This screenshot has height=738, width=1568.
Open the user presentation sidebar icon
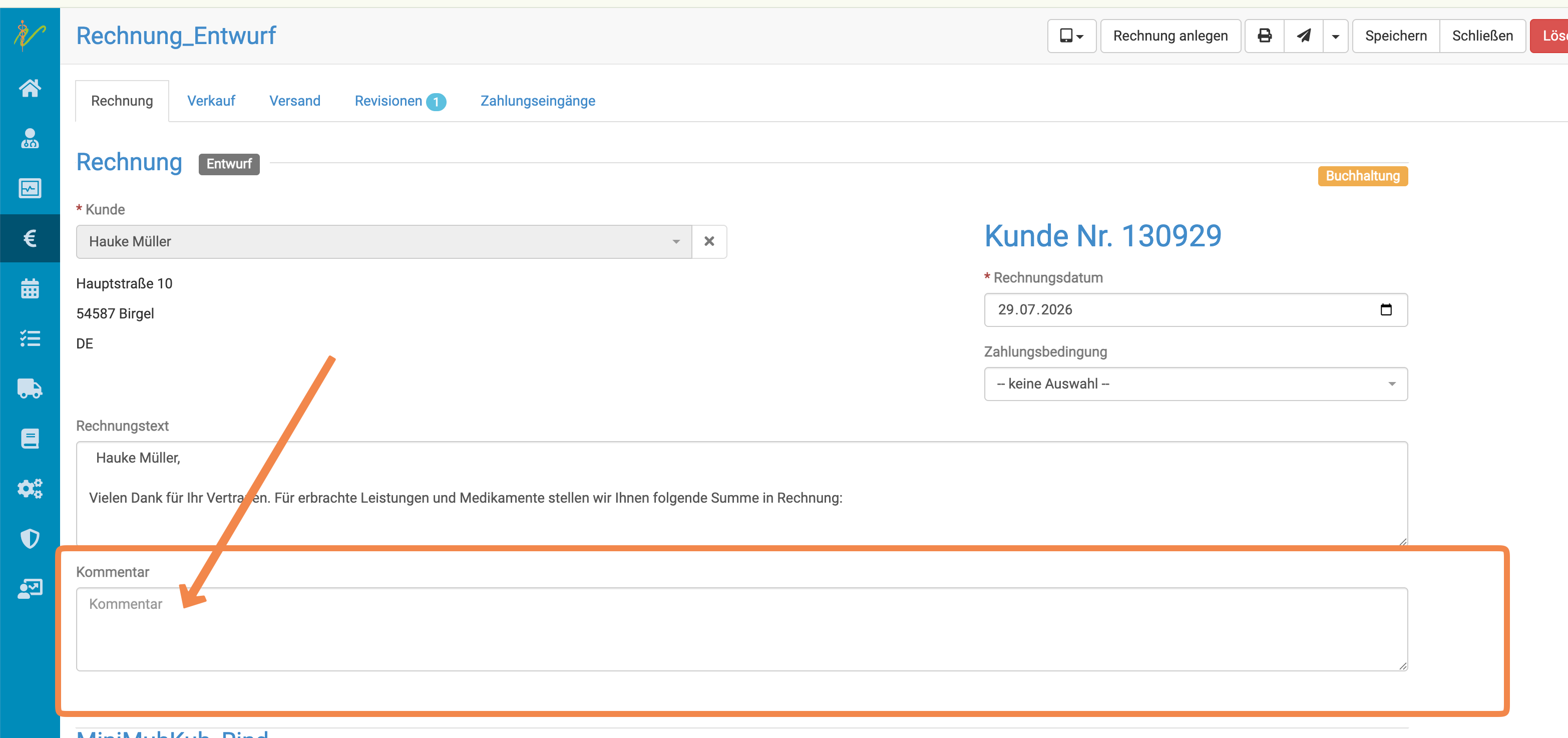click(x=30, y=588)
